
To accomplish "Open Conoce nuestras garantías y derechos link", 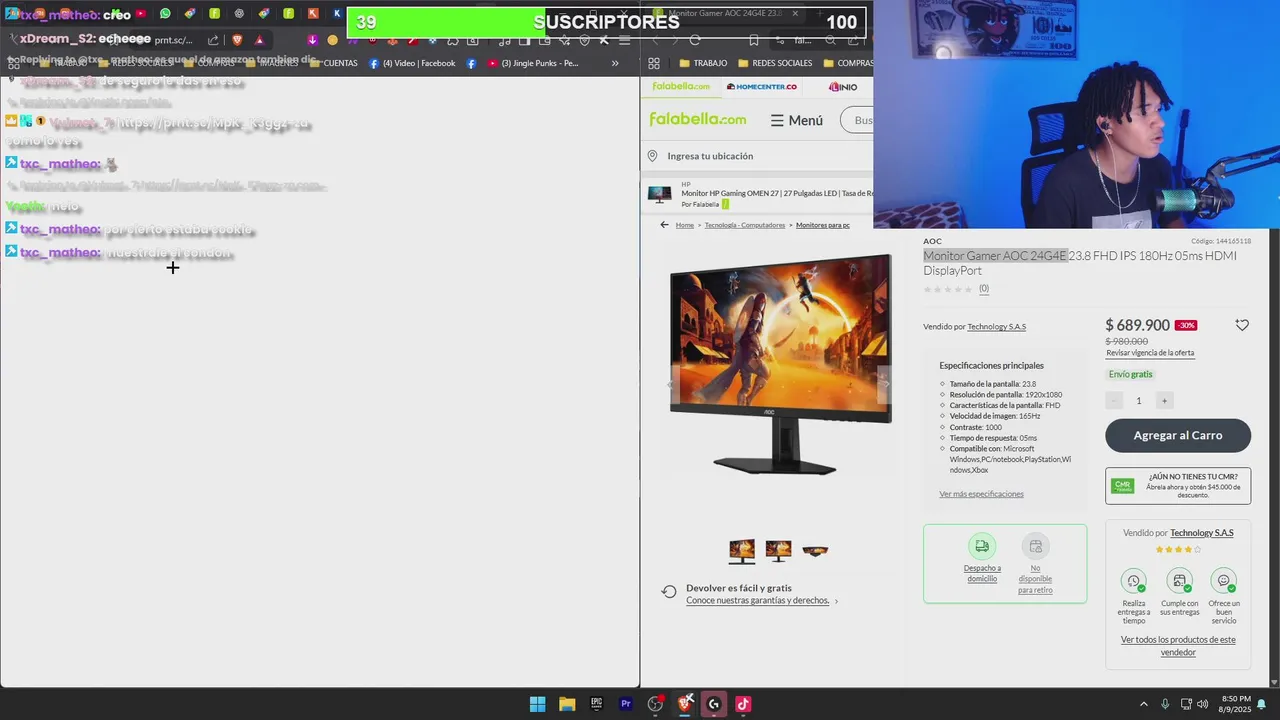I will (758, 601).
